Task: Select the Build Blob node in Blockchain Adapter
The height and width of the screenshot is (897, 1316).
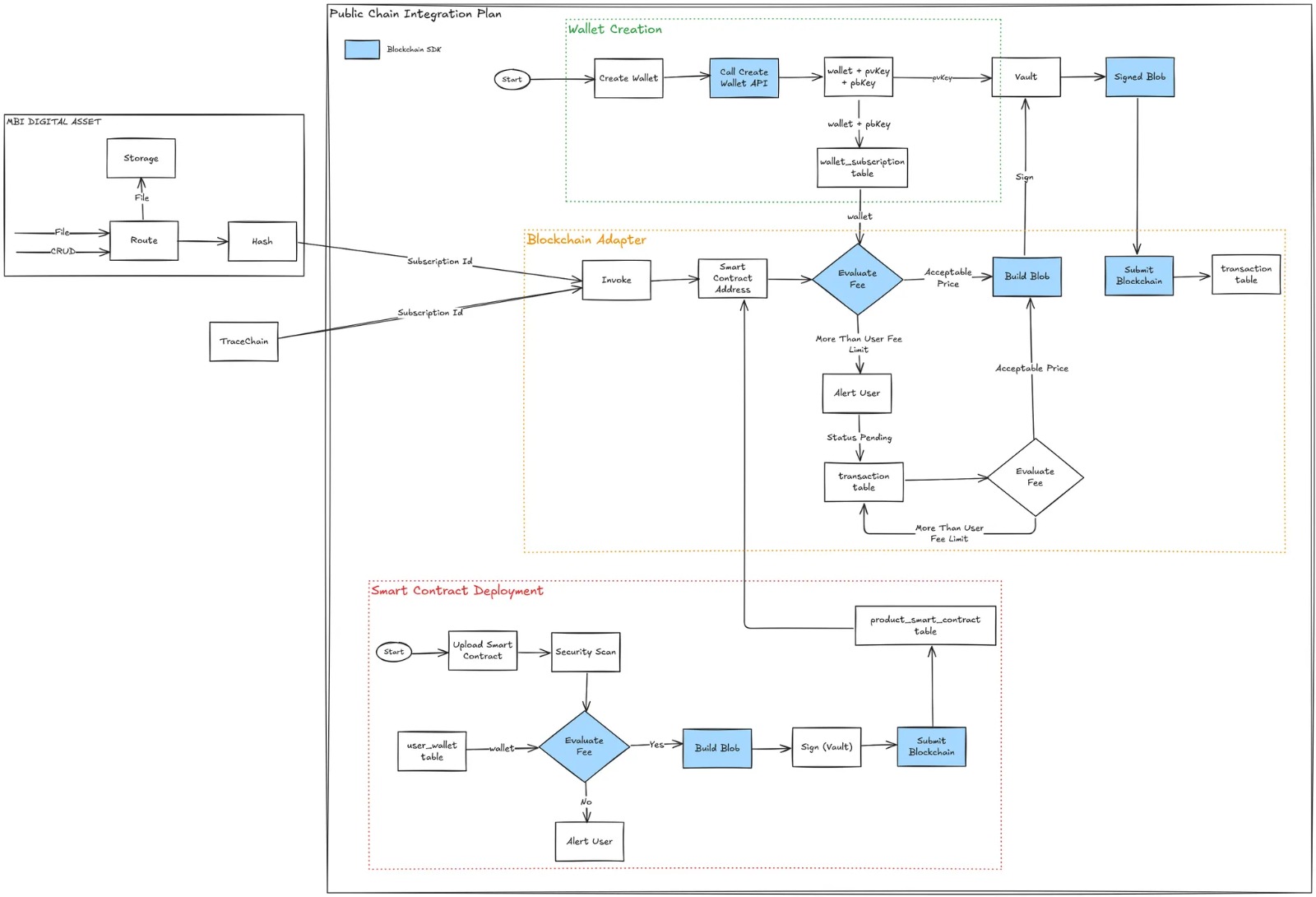Action: [x=1026, y=277]
